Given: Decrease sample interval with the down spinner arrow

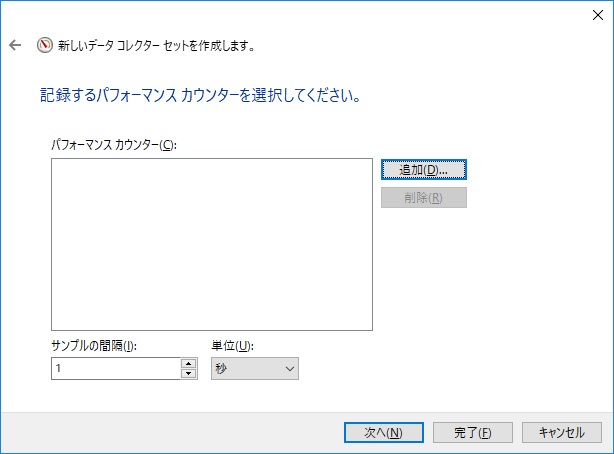Looking at the screenshot, I should coord(188,374).
